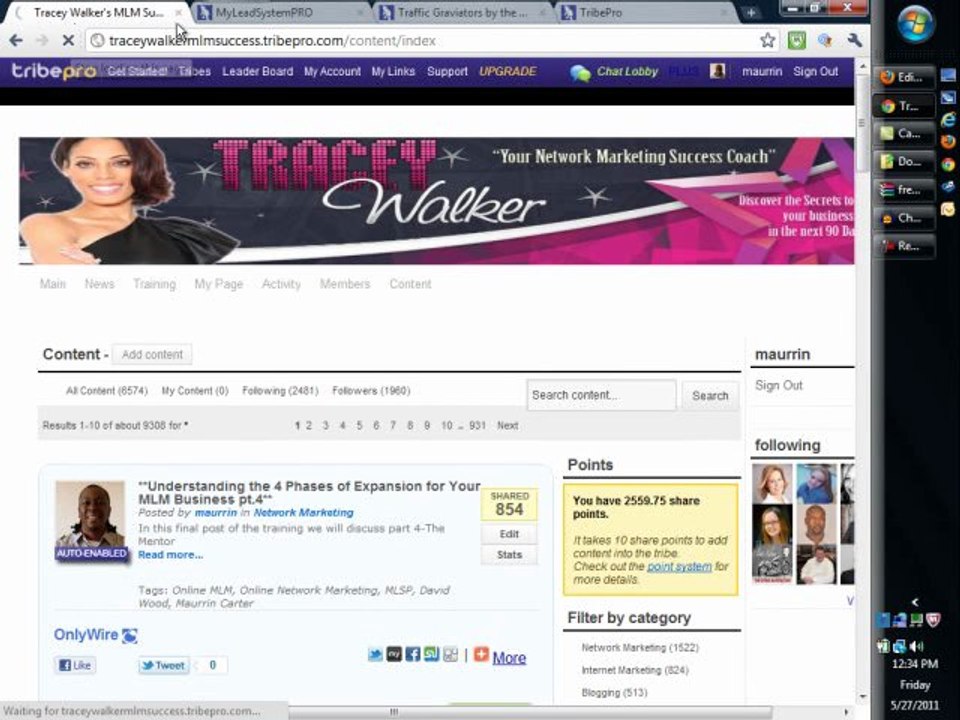Sign Out from the top bar
The height and width of the screenshot is (720, 960).
click(x=816, y=72)
